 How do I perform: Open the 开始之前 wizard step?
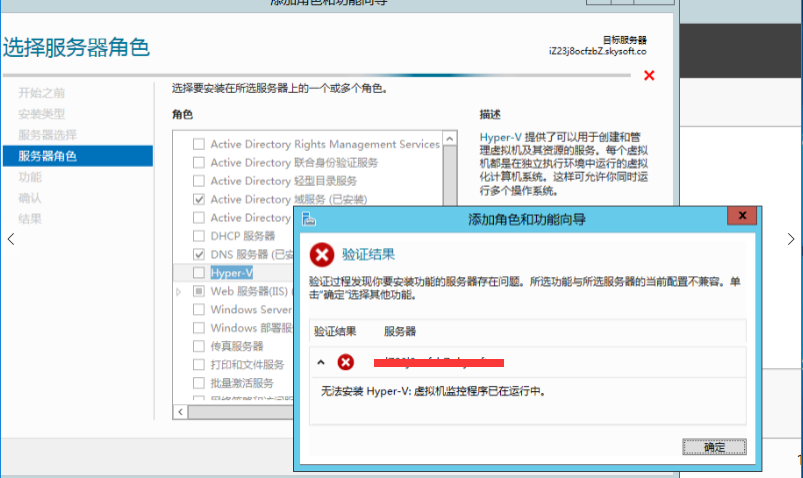[41, 93]
